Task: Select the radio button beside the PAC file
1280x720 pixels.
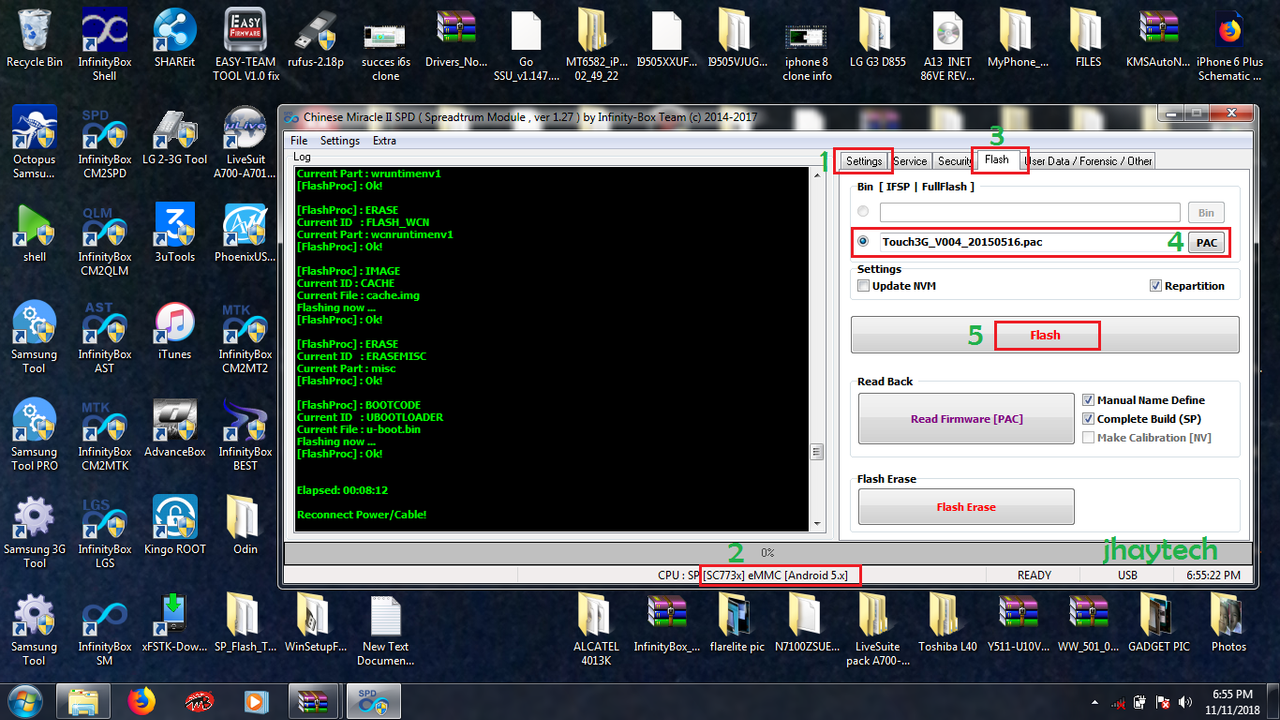Action: click(x=864, y=241)
